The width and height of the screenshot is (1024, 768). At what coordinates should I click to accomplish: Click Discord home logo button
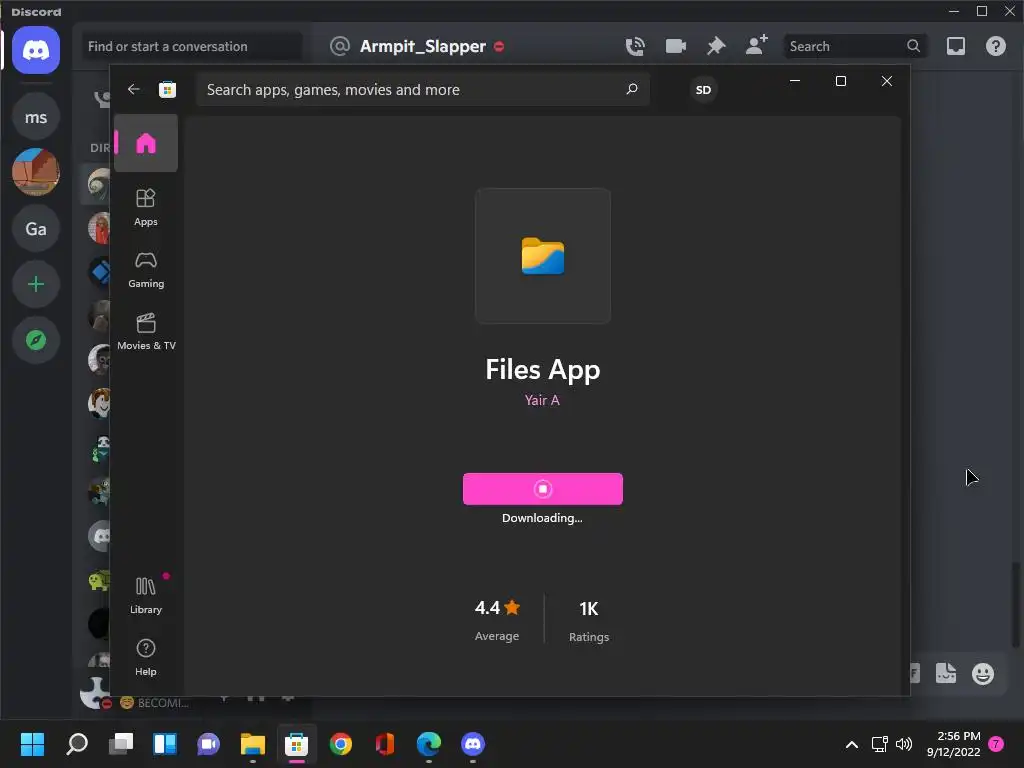point(36,50)
